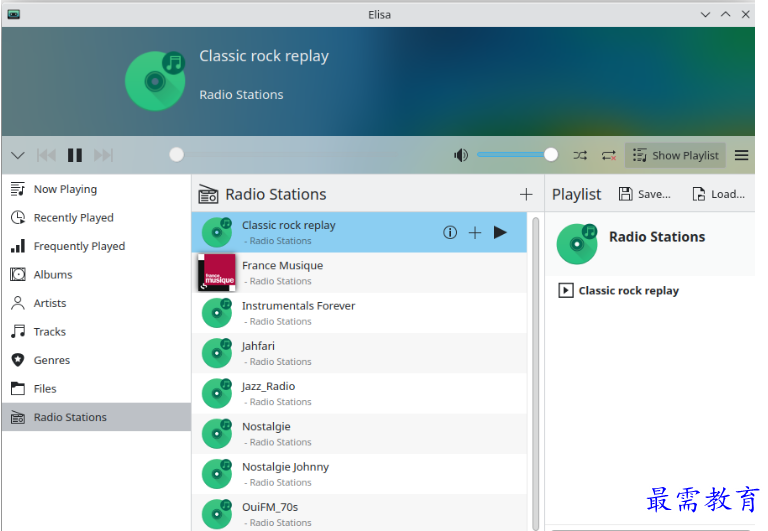Adjust the volume slider
Image resolution: width=768 pixels, height=531 pixels.
point(515,155)
